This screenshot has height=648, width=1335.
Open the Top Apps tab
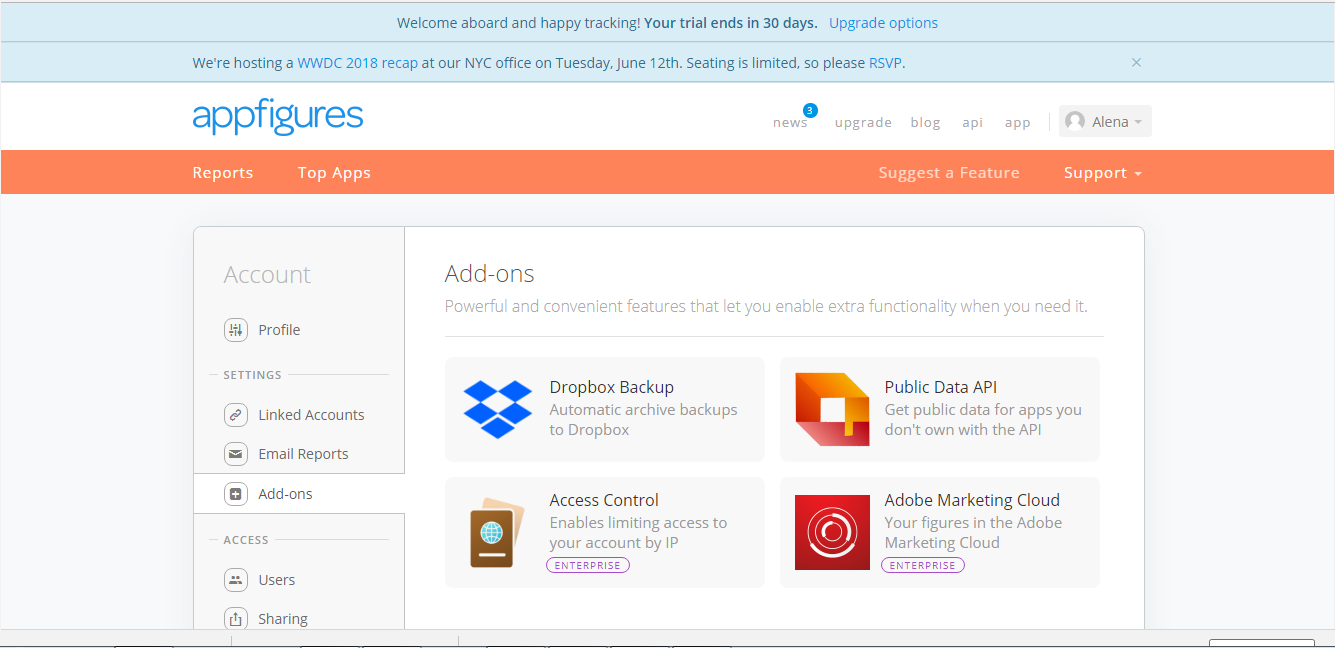334,173
